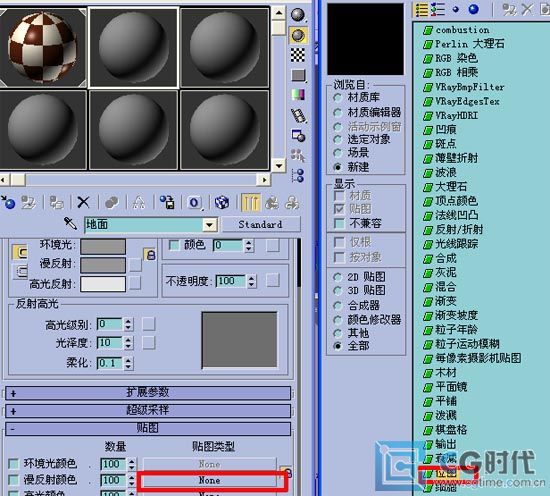Viewport: 550px width, 496px height.
Task: Click the Put to Library icon
Action: [x=167, y=202]
